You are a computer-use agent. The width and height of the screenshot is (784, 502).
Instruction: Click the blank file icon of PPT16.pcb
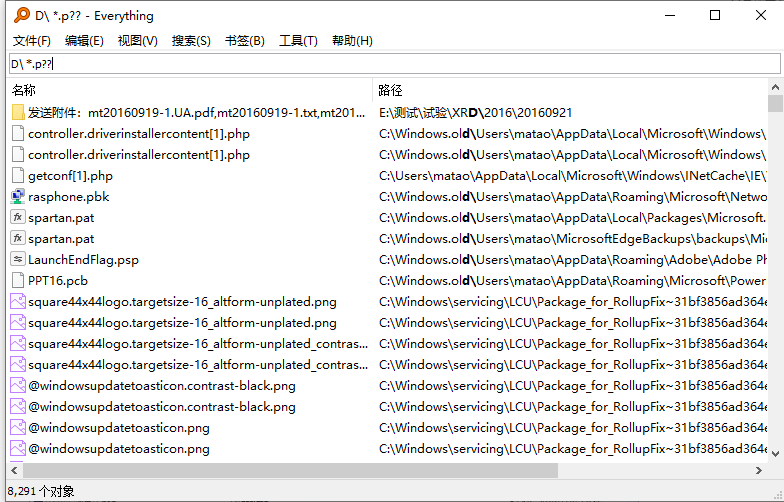click(x=18, y=280)
